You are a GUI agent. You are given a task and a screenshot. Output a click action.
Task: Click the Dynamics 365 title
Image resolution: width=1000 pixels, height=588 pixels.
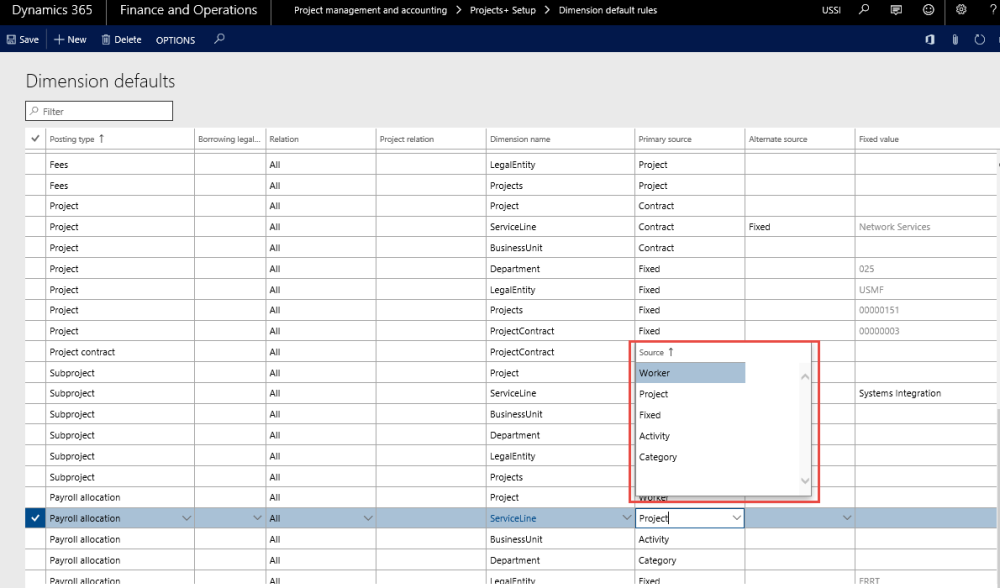tap(52, 10)
